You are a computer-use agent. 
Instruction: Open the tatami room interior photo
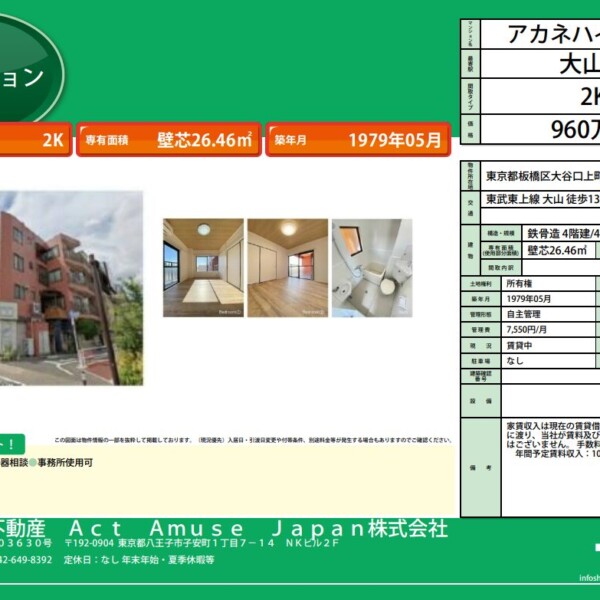203,268
